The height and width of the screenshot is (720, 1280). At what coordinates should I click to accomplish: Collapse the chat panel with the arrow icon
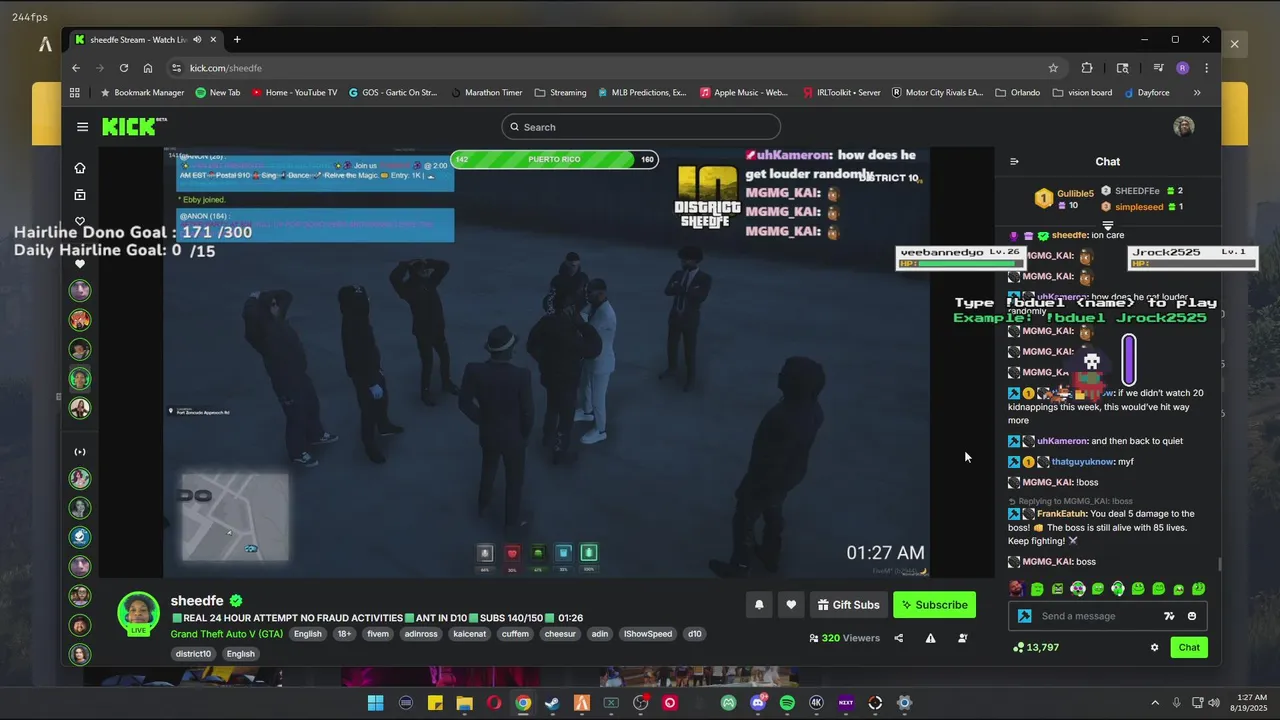[x=1014, y=161]
